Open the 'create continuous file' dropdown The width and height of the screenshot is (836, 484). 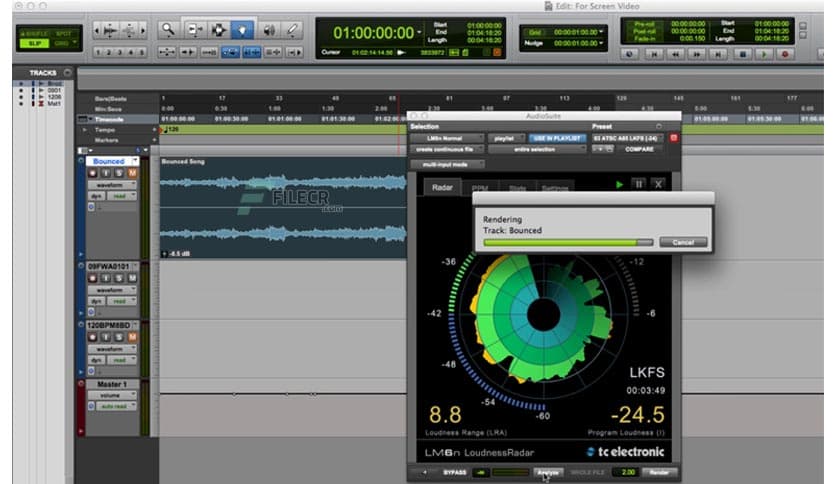445,149
